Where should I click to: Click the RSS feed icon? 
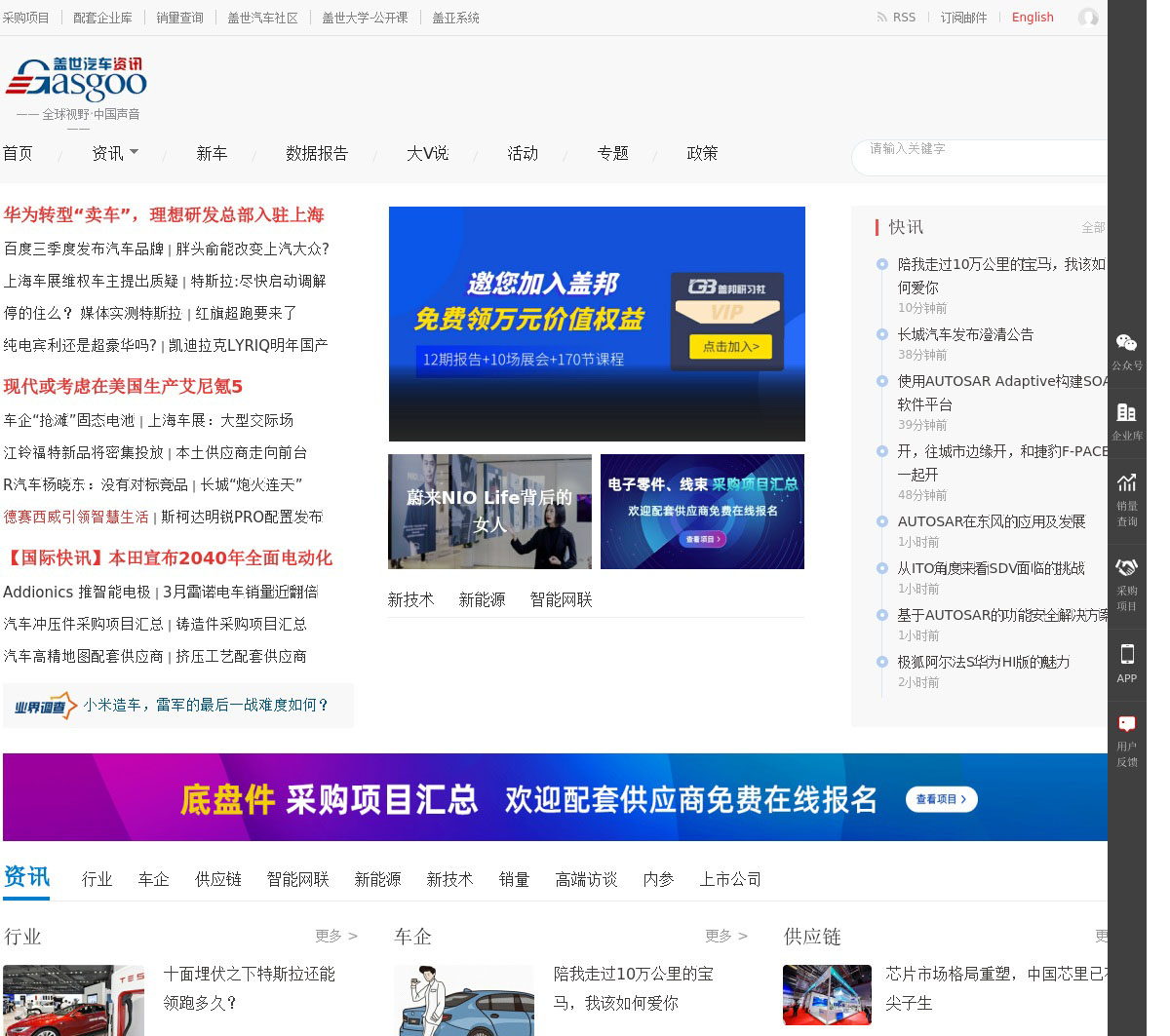(881, 18)
